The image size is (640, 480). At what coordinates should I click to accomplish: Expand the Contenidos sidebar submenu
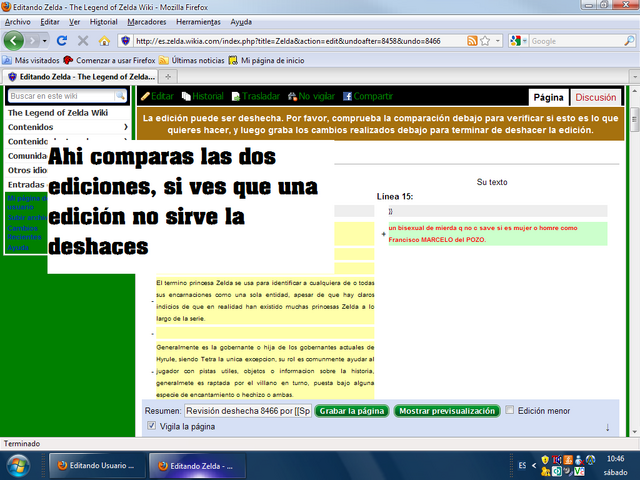pyautogui.click(x=126, y=127)
